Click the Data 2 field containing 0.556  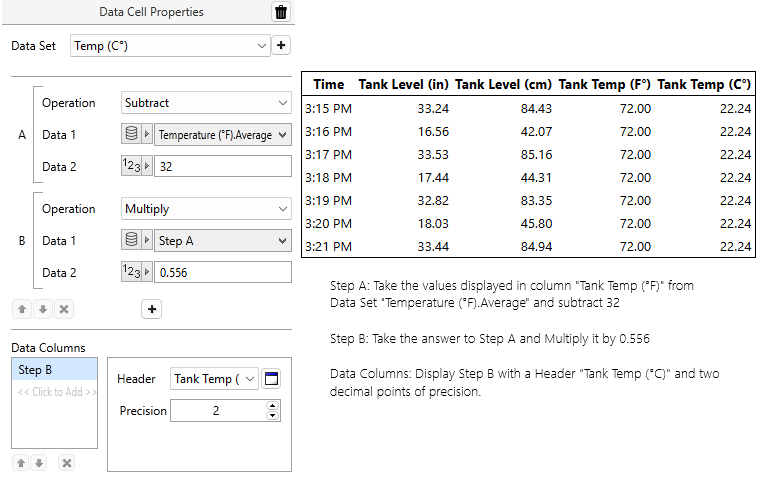pos(222,272)
